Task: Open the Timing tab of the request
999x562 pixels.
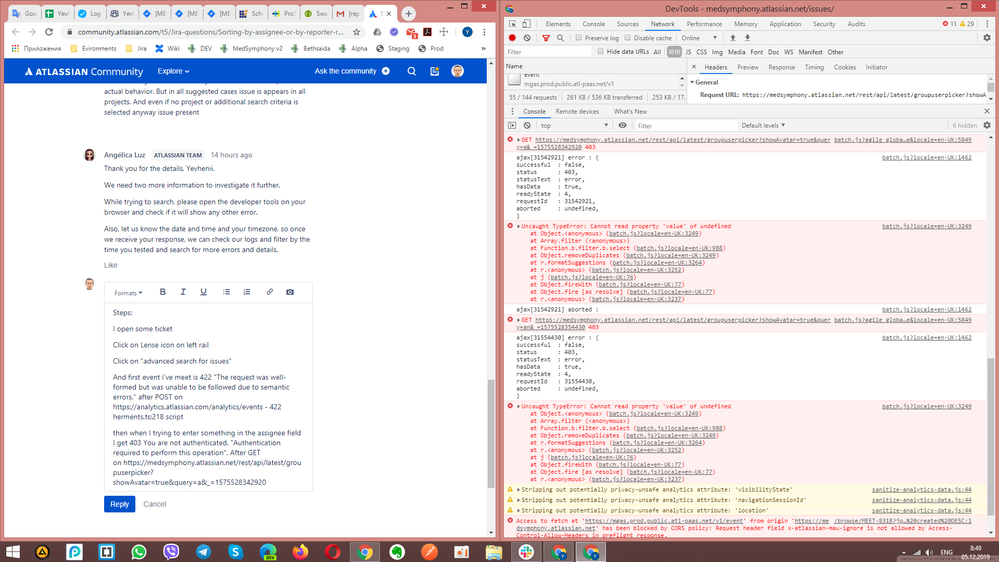Action: point(814,67)
